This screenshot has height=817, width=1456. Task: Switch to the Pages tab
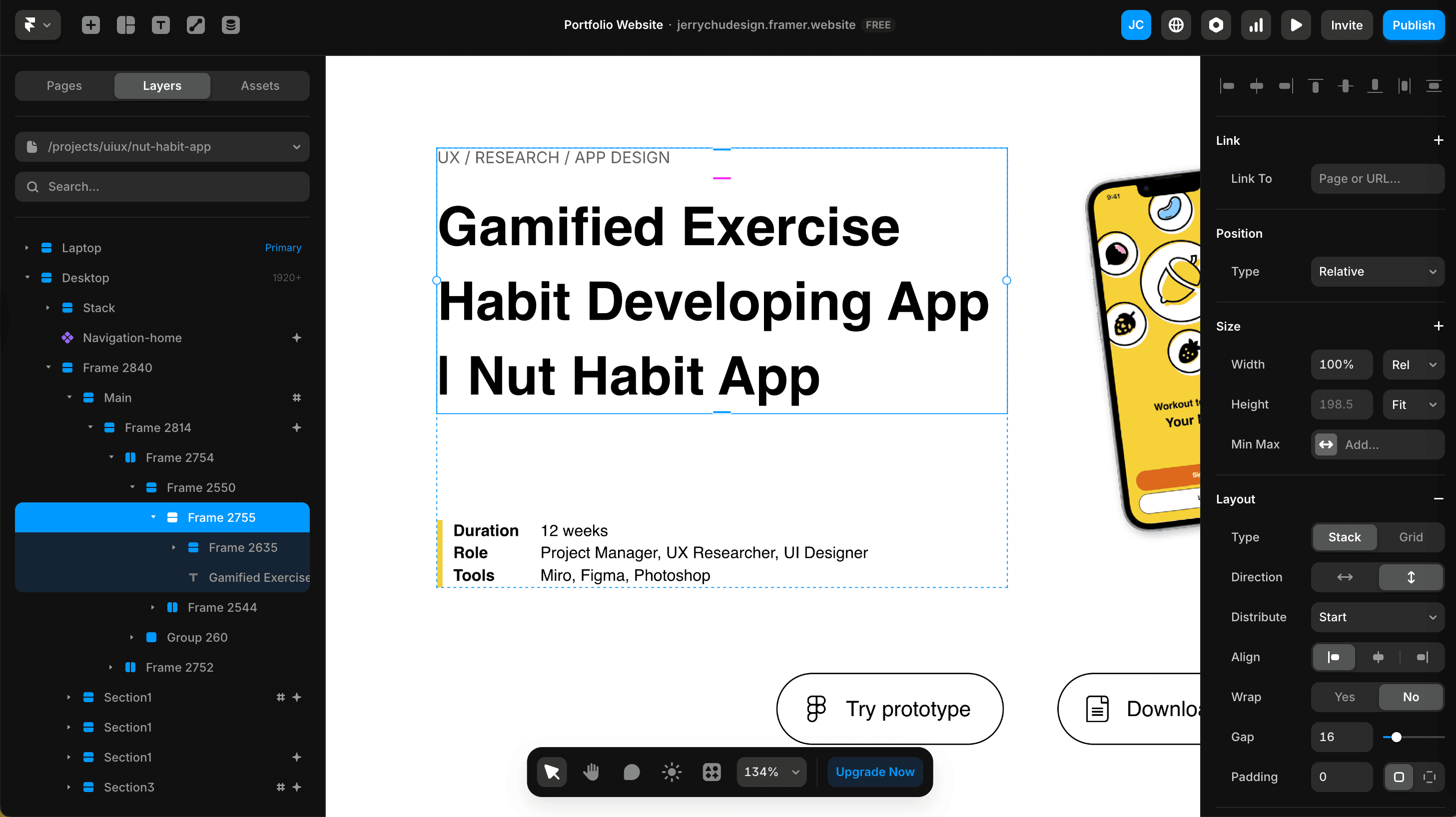point(64,85)
